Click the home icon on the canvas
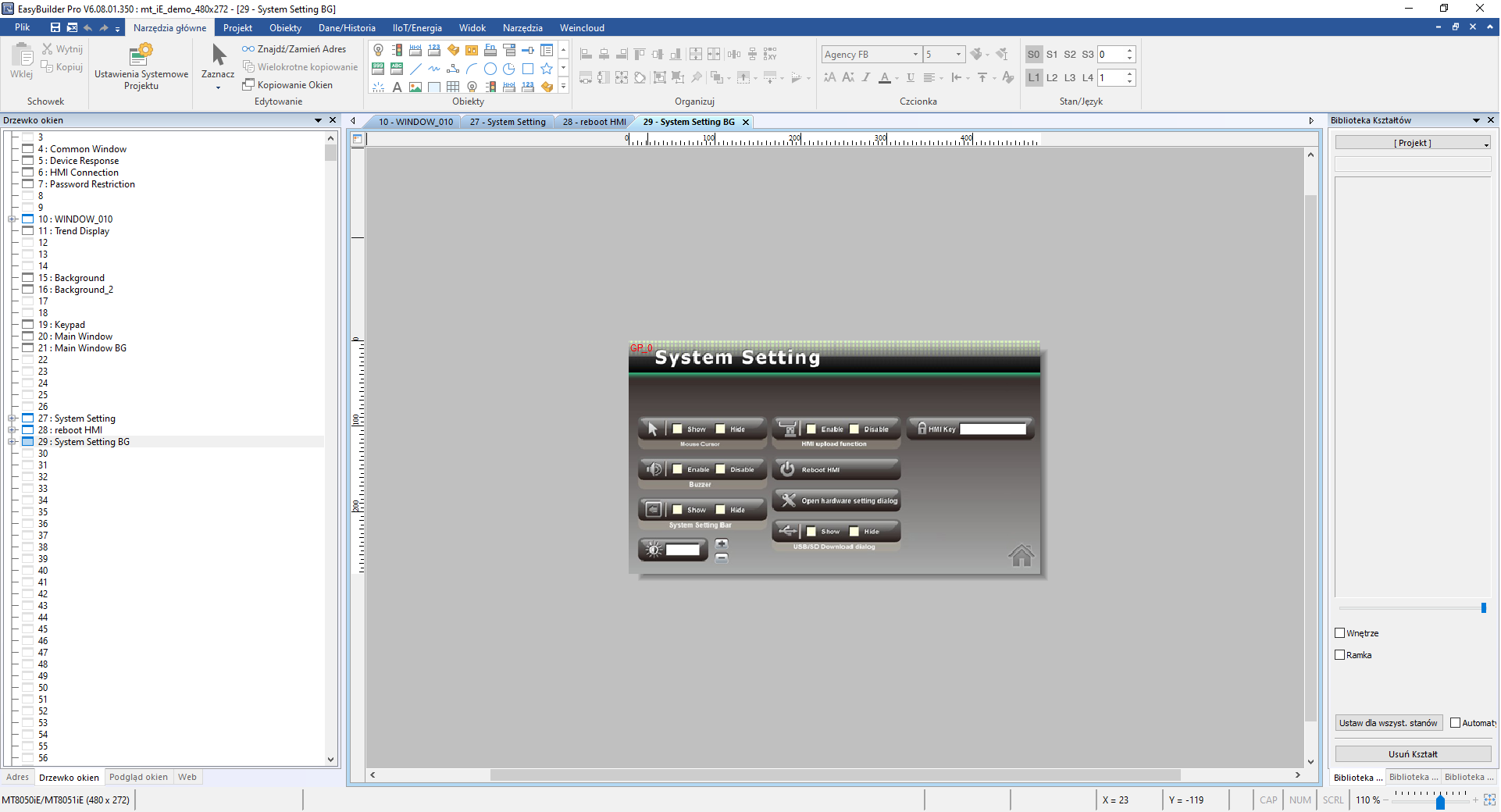This screenshot has height=812, width=1501. coord(1021,555)
